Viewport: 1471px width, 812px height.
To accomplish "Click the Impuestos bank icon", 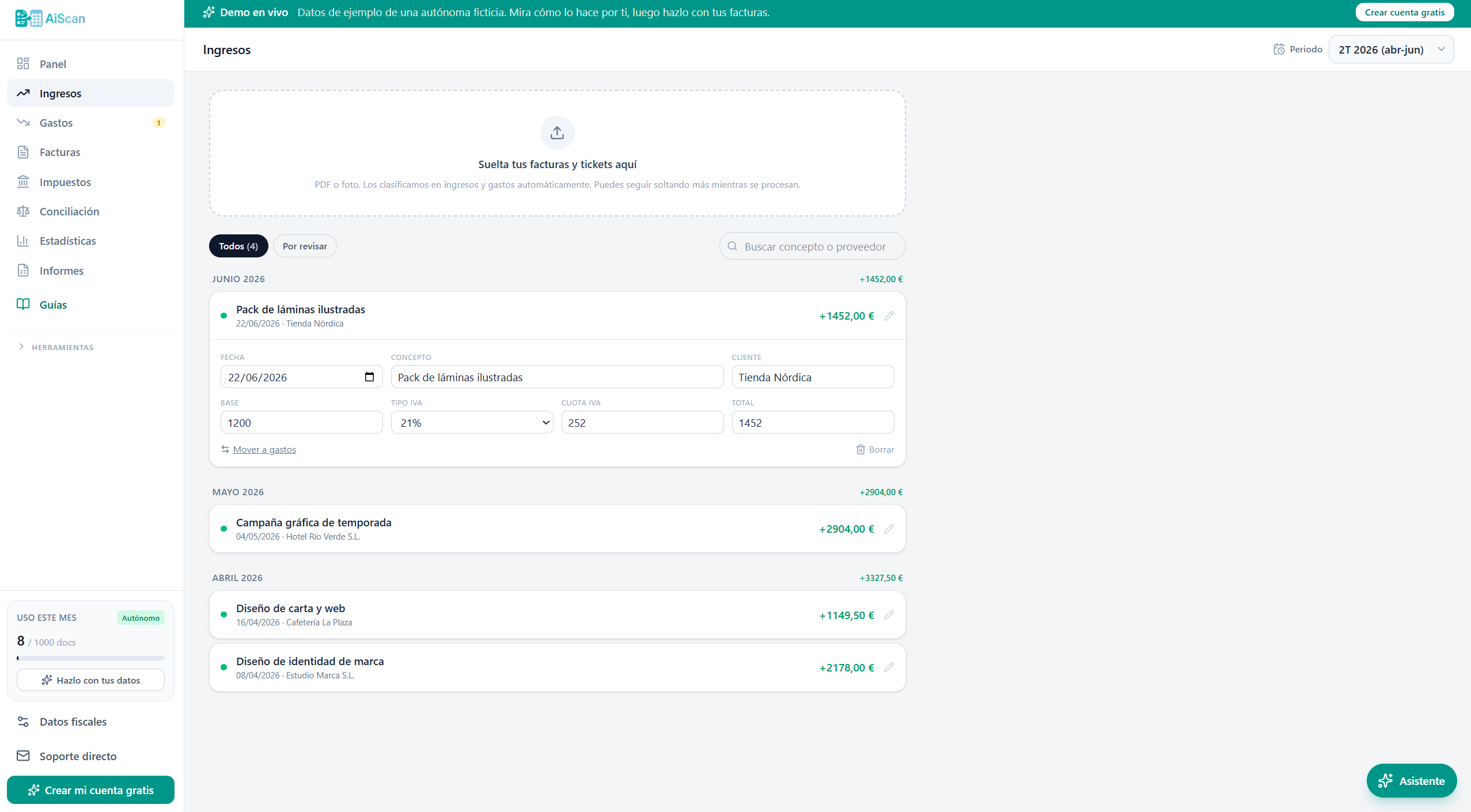I will coord(23,181).
